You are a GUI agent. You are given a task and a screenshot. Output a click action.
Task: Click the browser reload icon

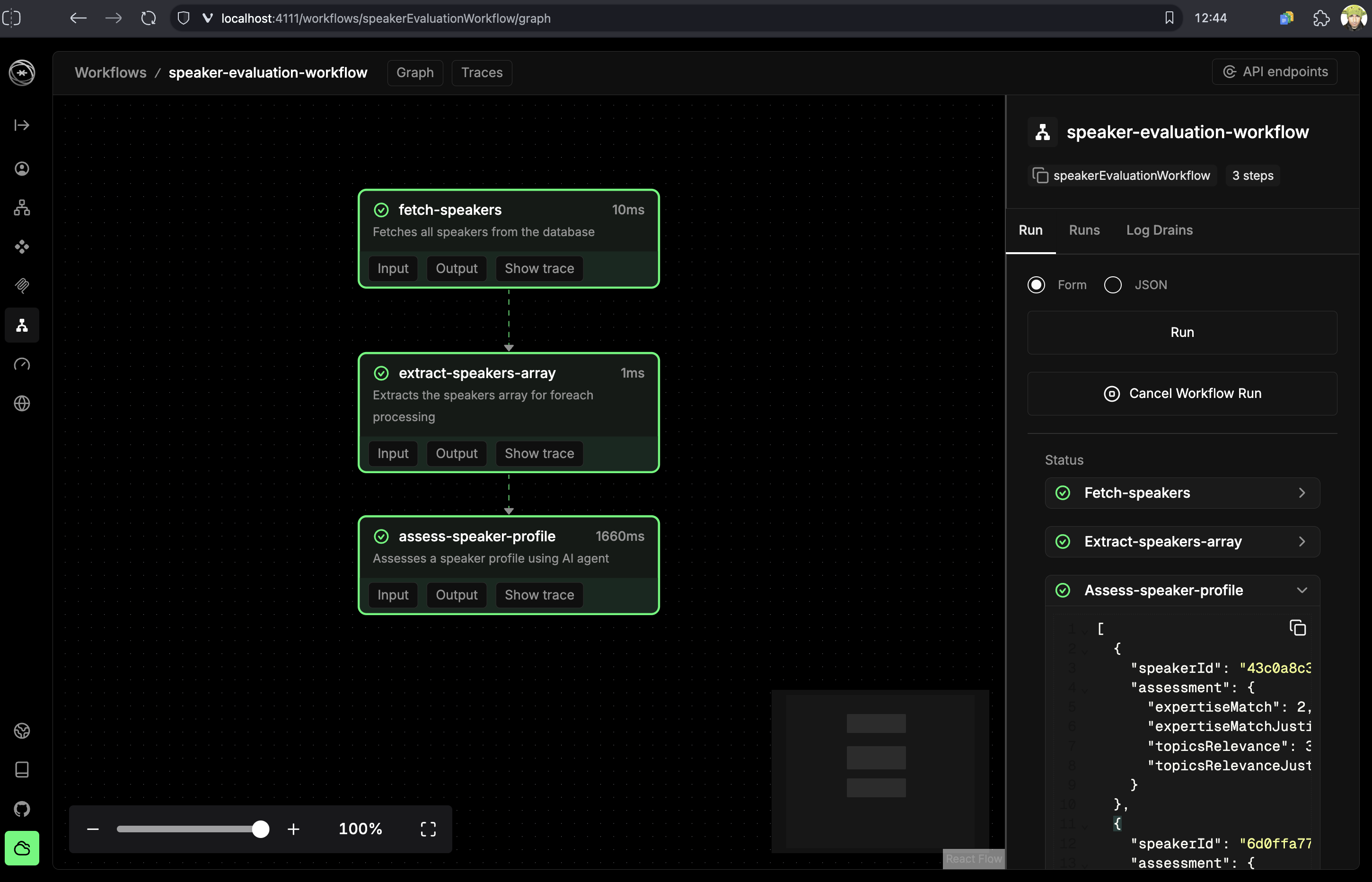tap(148, 18)
